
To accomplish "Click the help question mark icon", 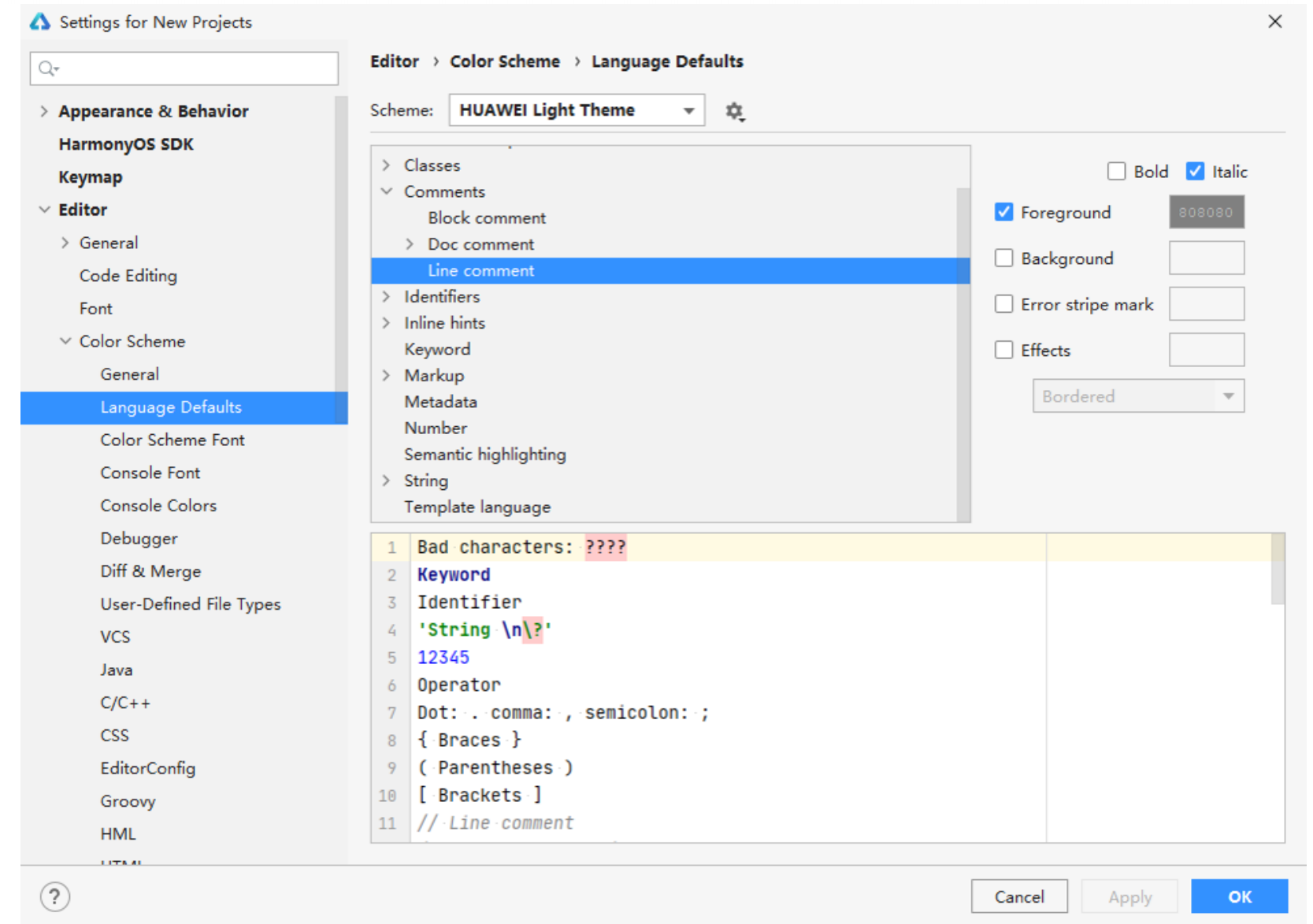I will tap(54, 896).
